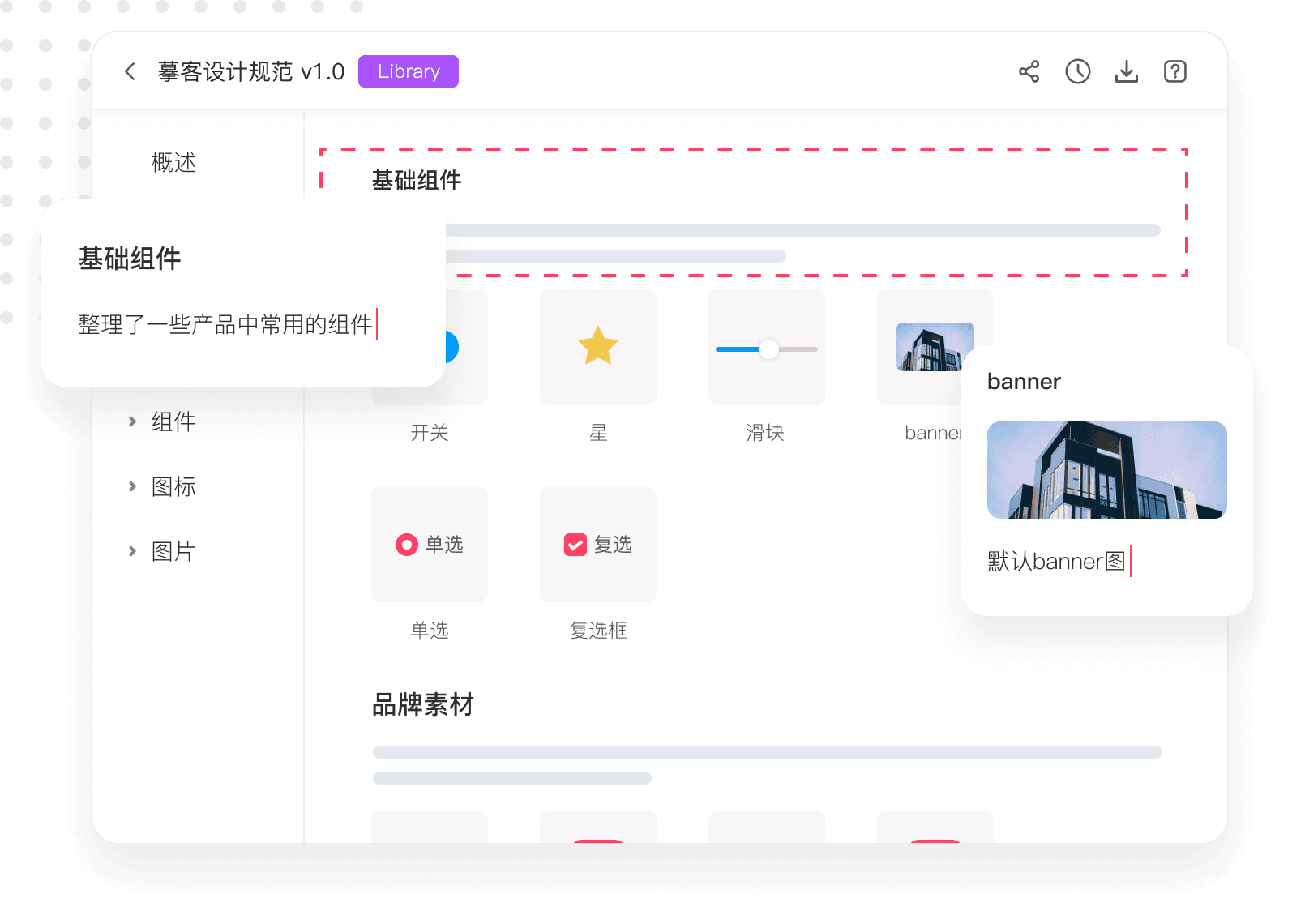Click the download icon
The height and width of the screenshot is (924, 1305).
tap(1126, 71)
